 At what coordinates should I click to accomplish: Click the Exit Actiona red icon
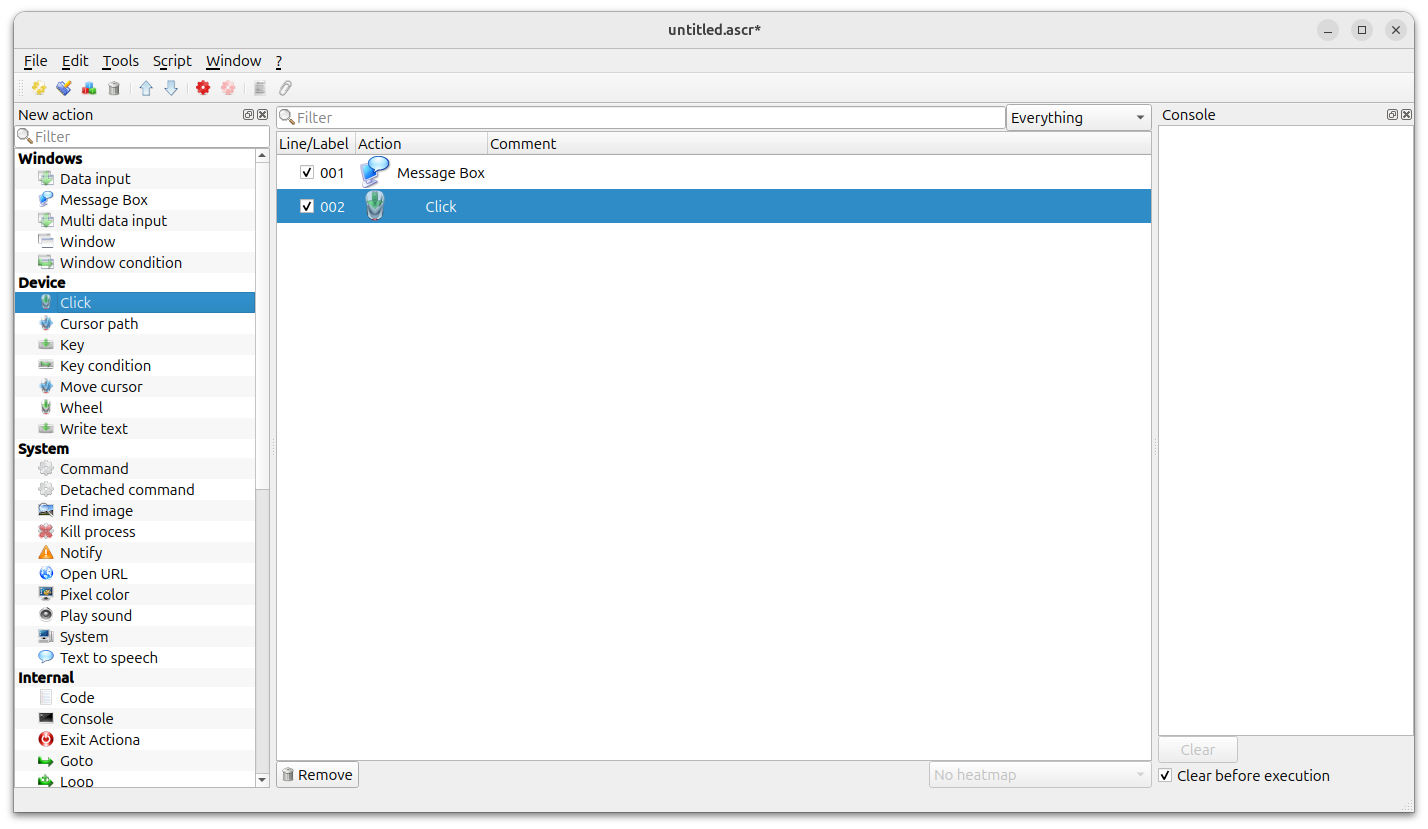46,739
